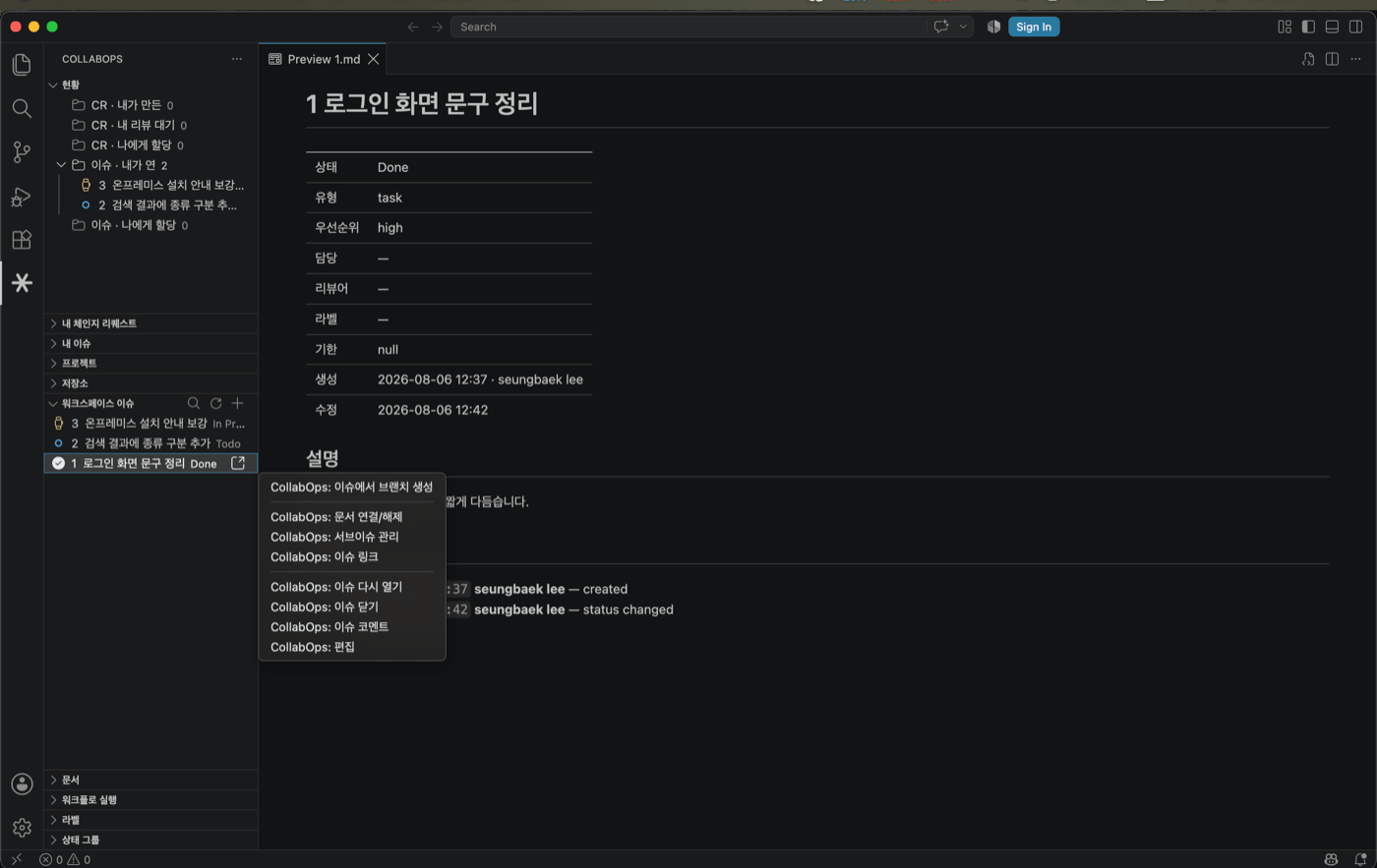Choose CollabOps 편집 from context menu

tap(352, 647)
